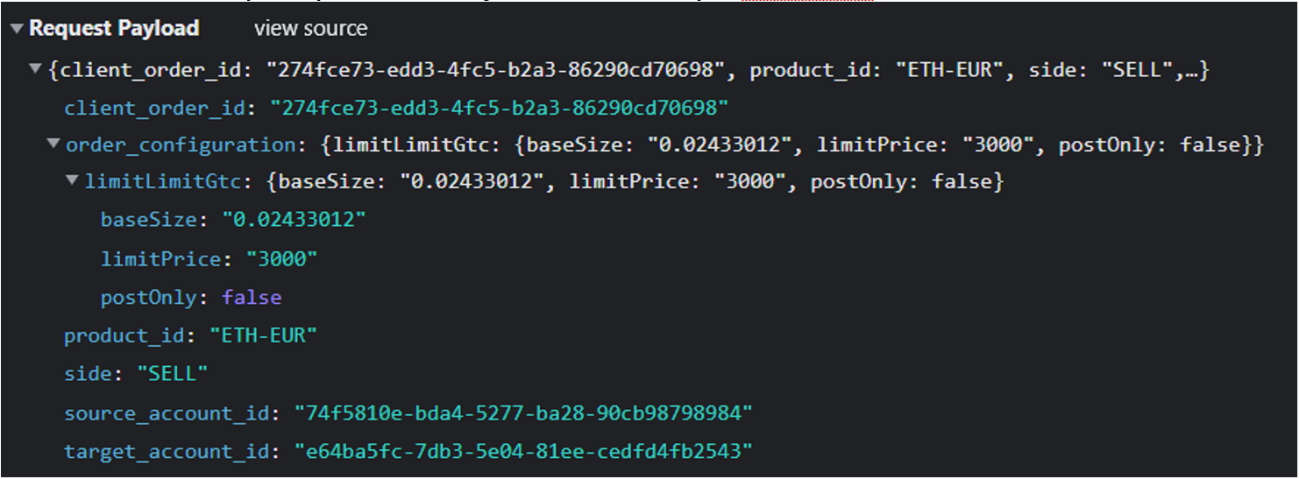Click the ETH-EUR product value
Viewport: 1299px width, 479px height.
(263, 336)
